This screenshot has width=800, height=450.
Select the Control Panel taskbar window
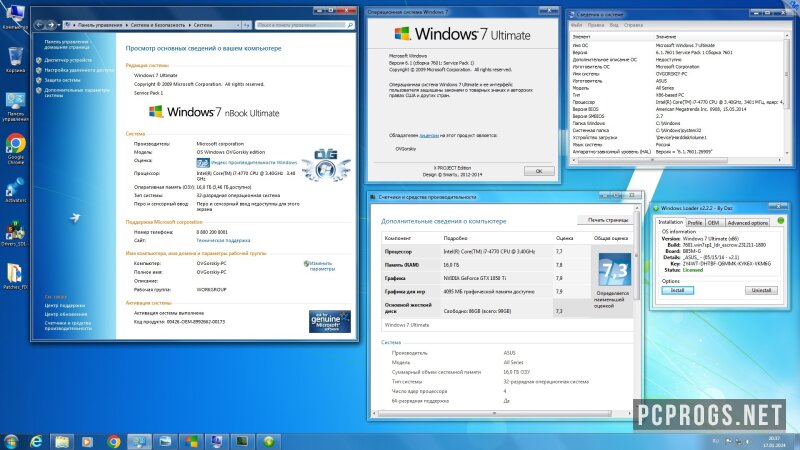point(139,441)
